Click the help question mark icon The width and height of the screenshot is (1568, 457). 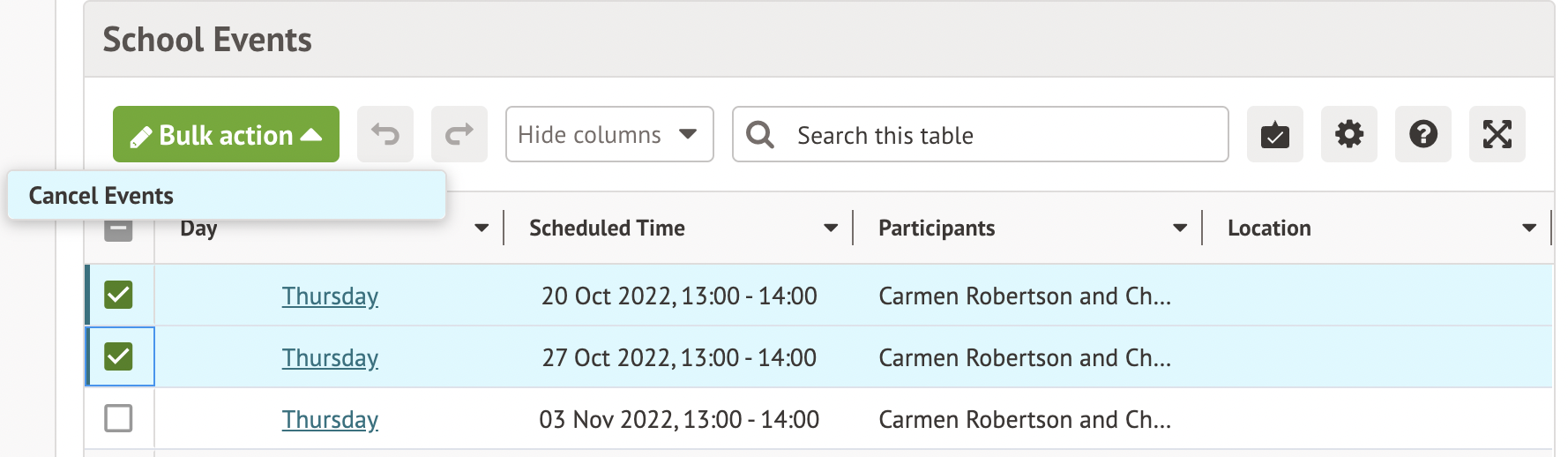1422,135
